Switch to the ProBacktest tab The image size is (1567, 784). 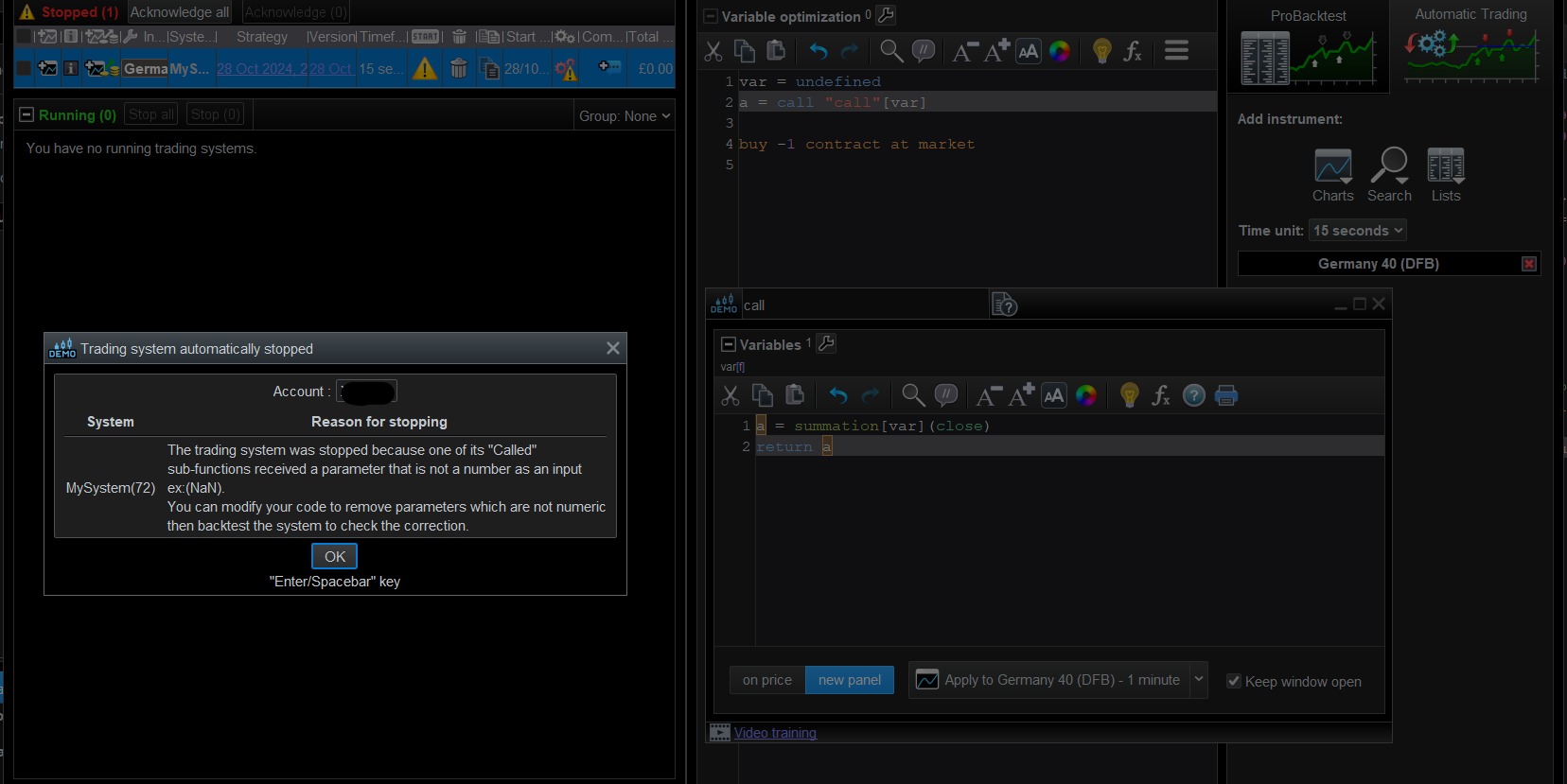click(x=1309, y=47)
